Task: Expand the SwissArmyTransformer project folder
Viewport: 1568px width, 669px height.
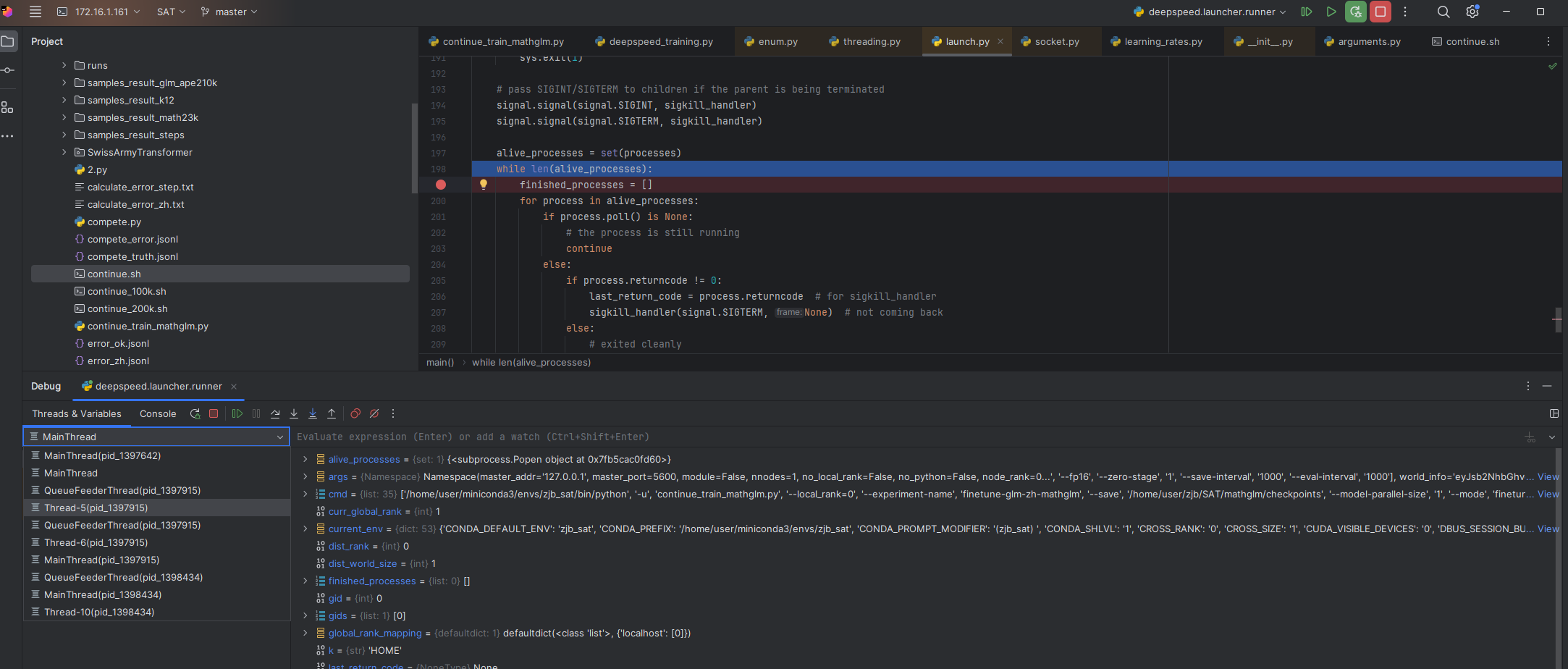Action: 64,152
